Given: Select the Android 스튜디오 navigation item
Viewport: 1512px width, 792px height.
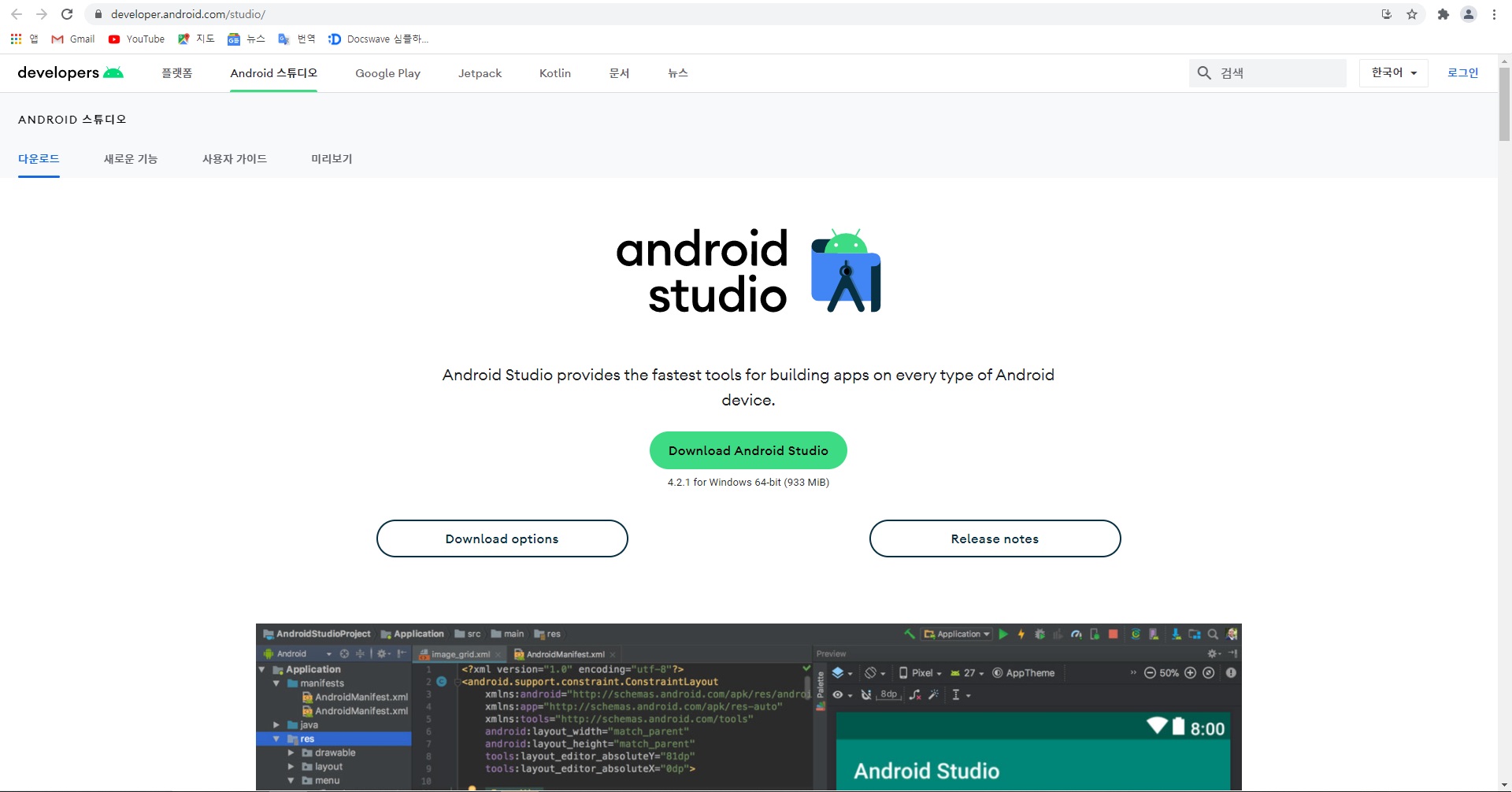Looking at the screenshot, I should pos(274,72).
